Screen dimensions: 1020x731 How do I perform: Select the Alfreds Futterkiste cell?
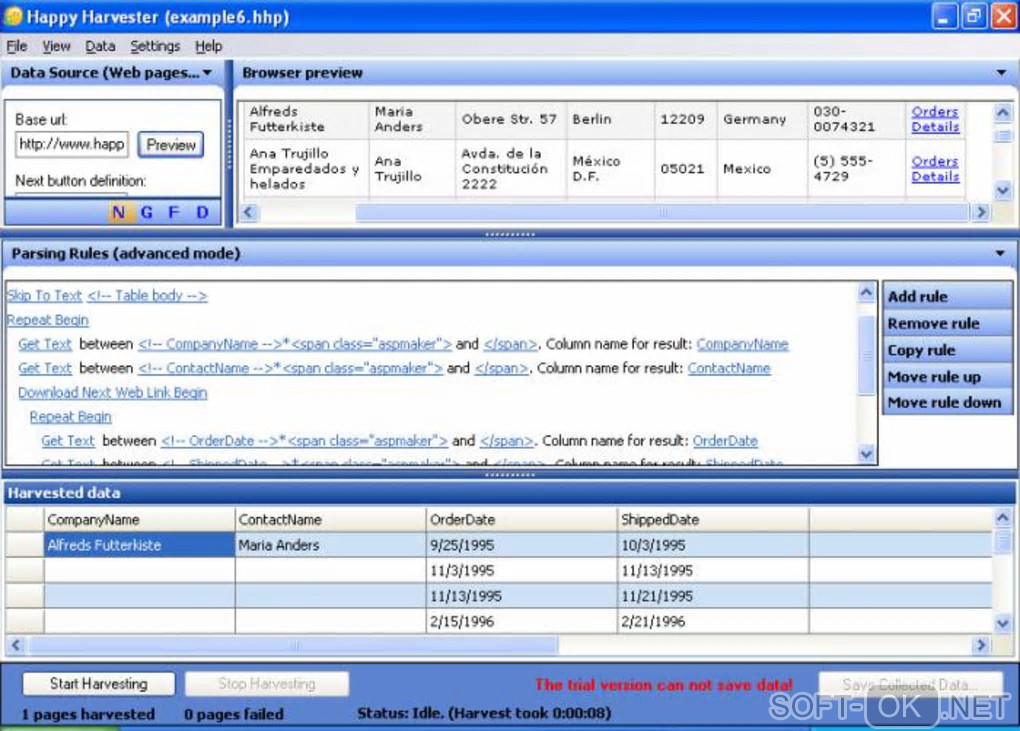pyautogui.click(x=139, y=545)
